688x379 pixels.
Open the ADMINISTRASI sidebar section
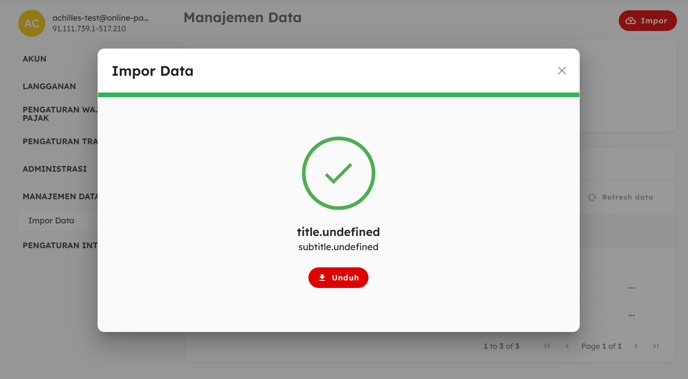(x=55, y=169)
